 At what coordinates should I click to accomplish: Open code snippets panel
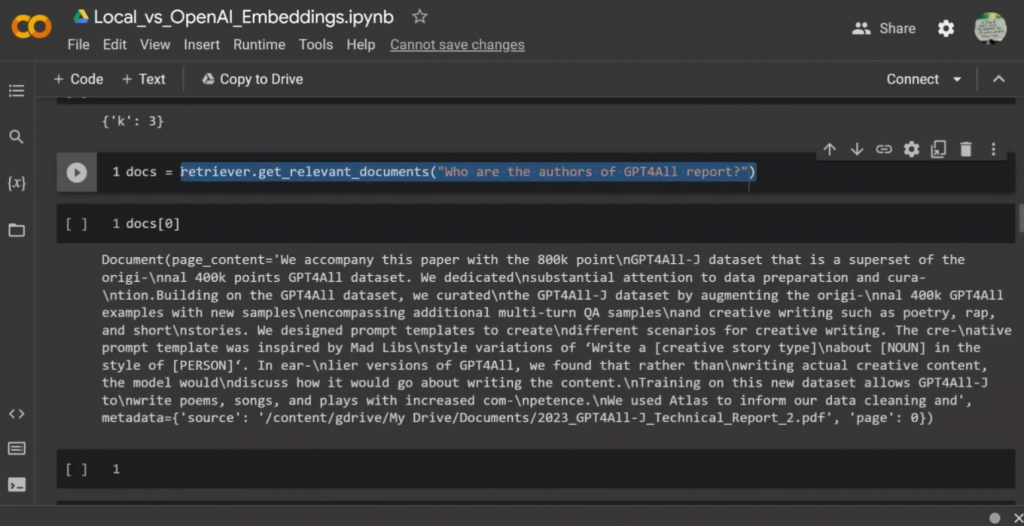tap(16, 414)
